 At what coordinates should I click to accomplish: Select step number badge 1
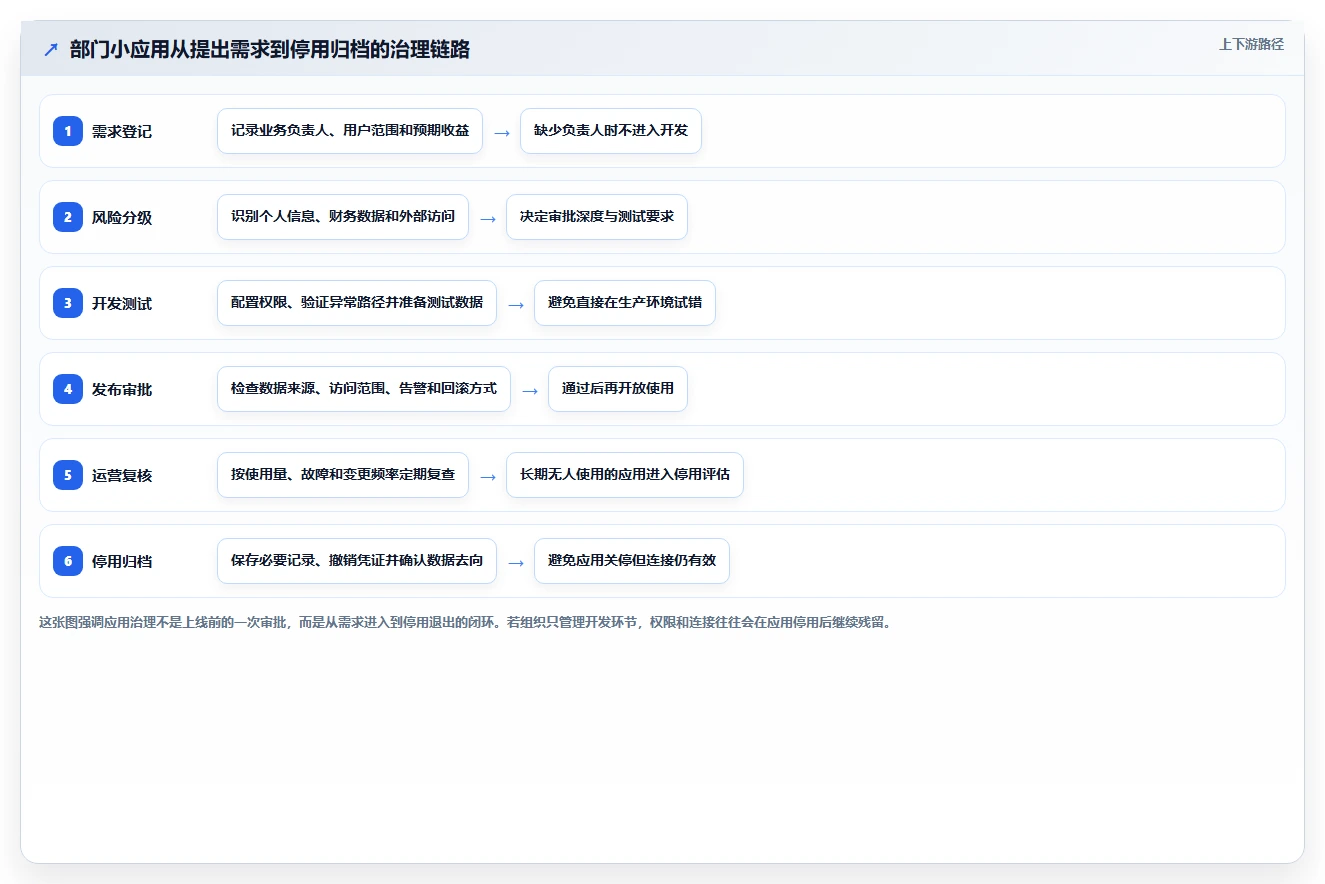(68, 131)
